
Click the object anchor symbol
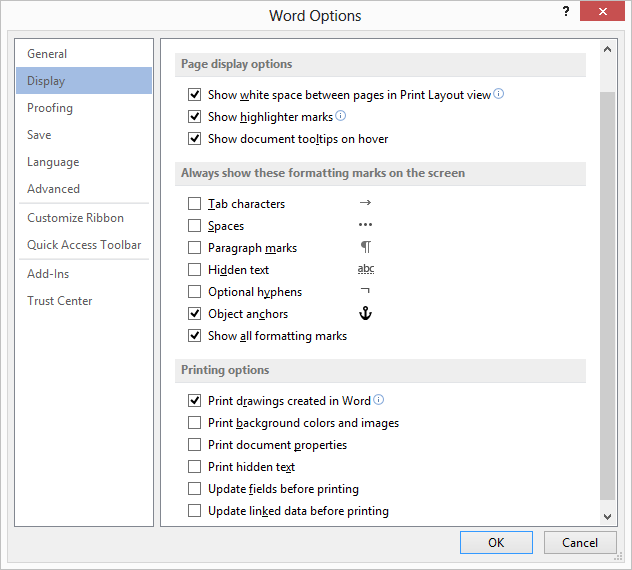tap(365, 313)
